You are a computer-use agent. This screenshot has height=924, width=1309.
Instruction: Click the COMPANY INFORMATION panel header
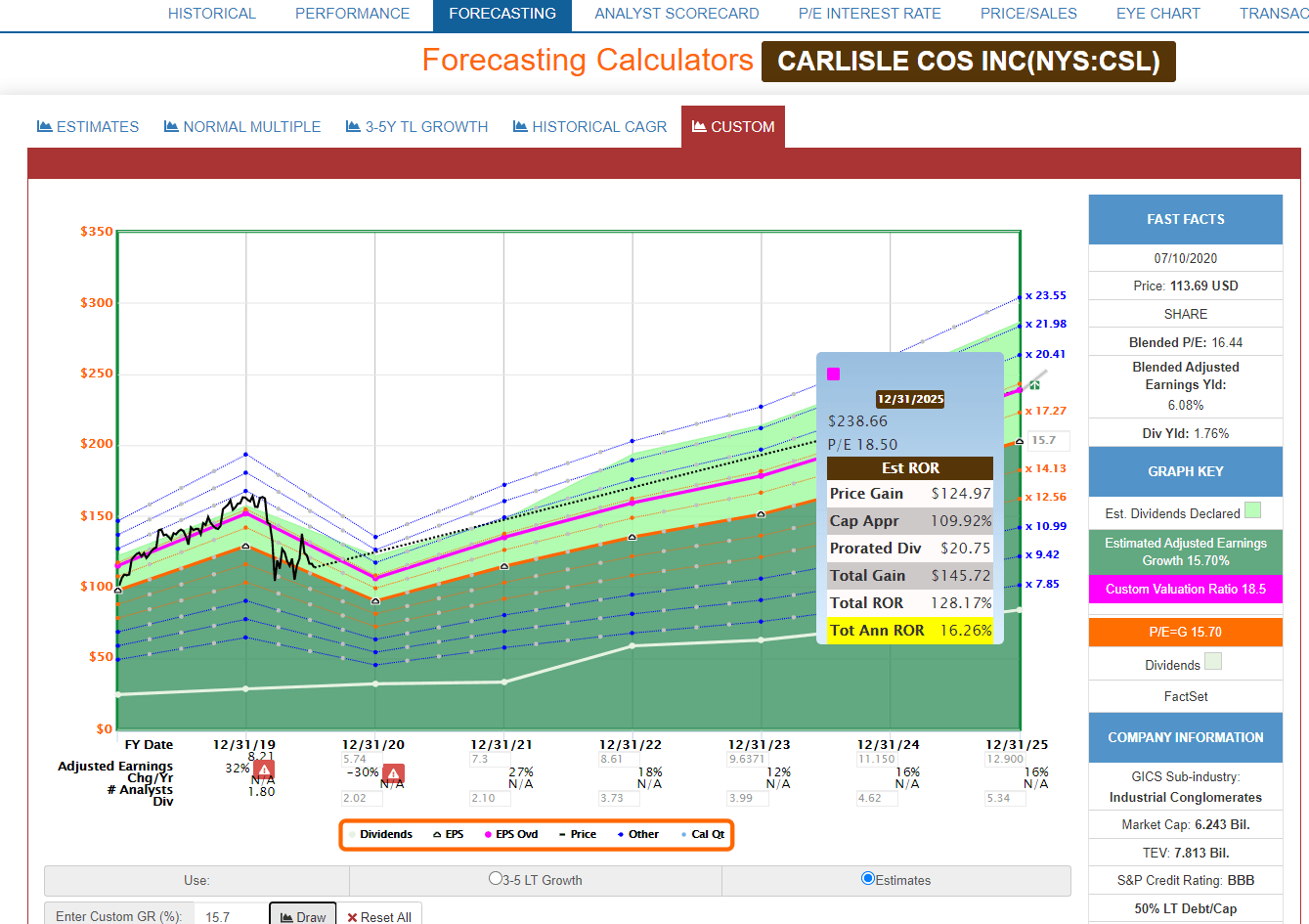click(1186, 737)
